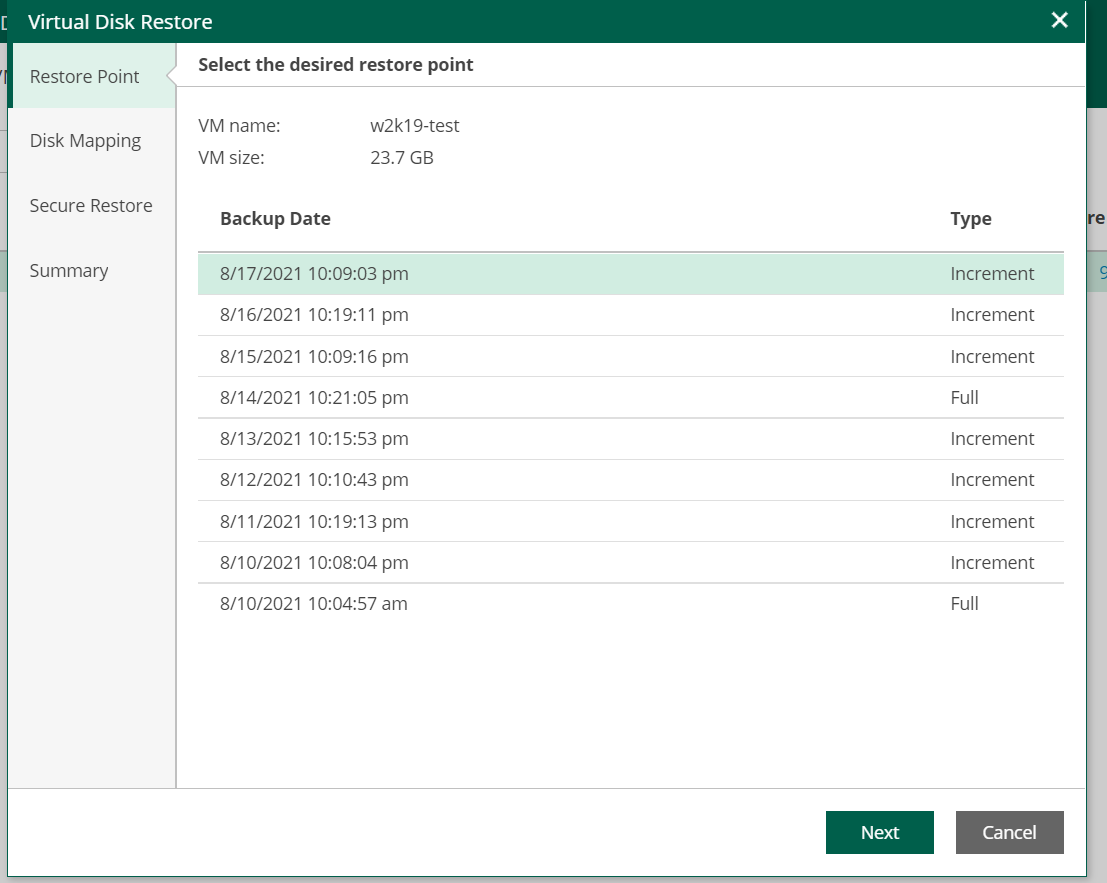
Task: Switch to the Secure Restore step
Action: pos(91,206)
